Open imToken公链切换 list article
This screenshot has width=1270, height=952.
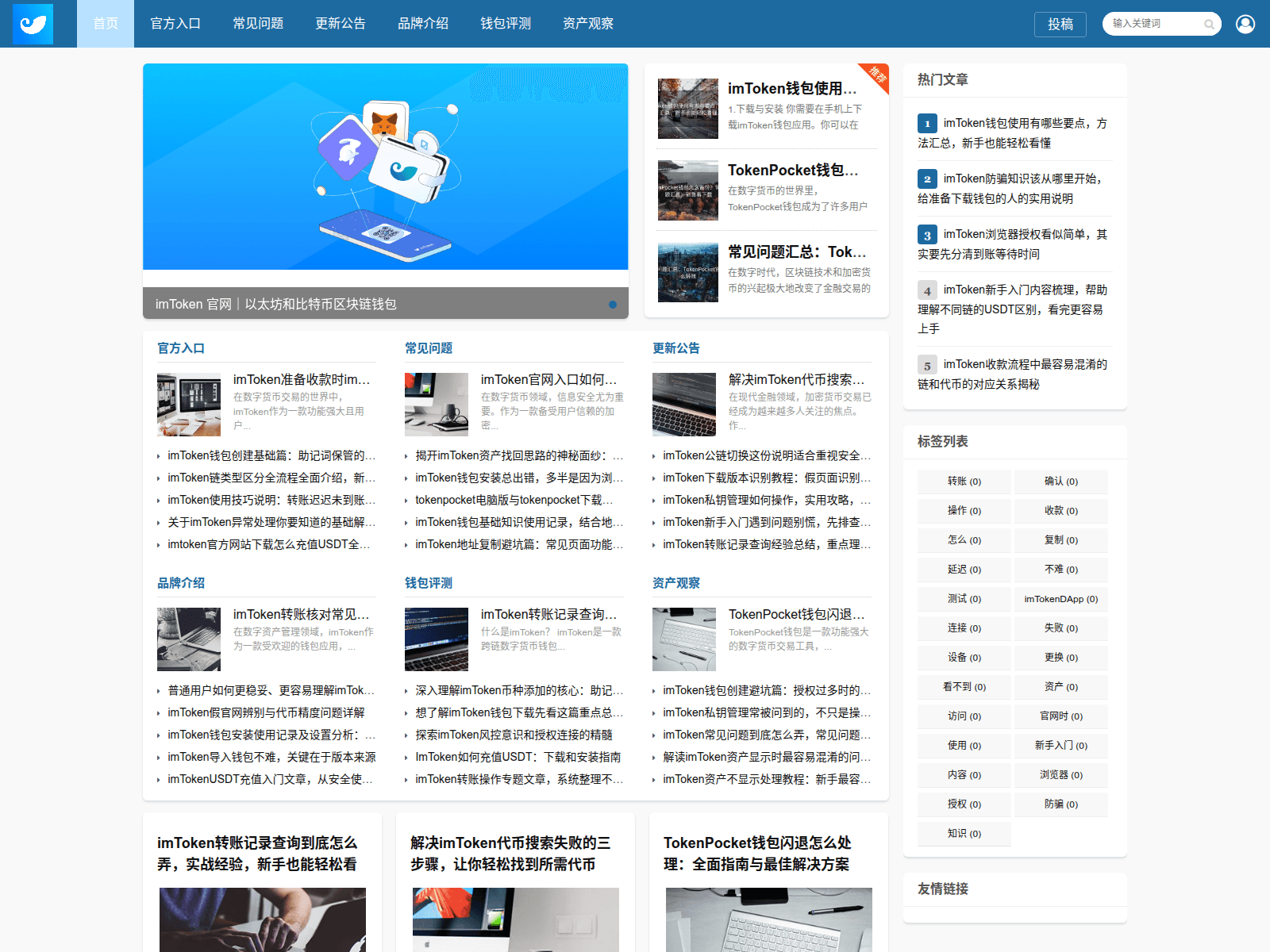(767, 455)
